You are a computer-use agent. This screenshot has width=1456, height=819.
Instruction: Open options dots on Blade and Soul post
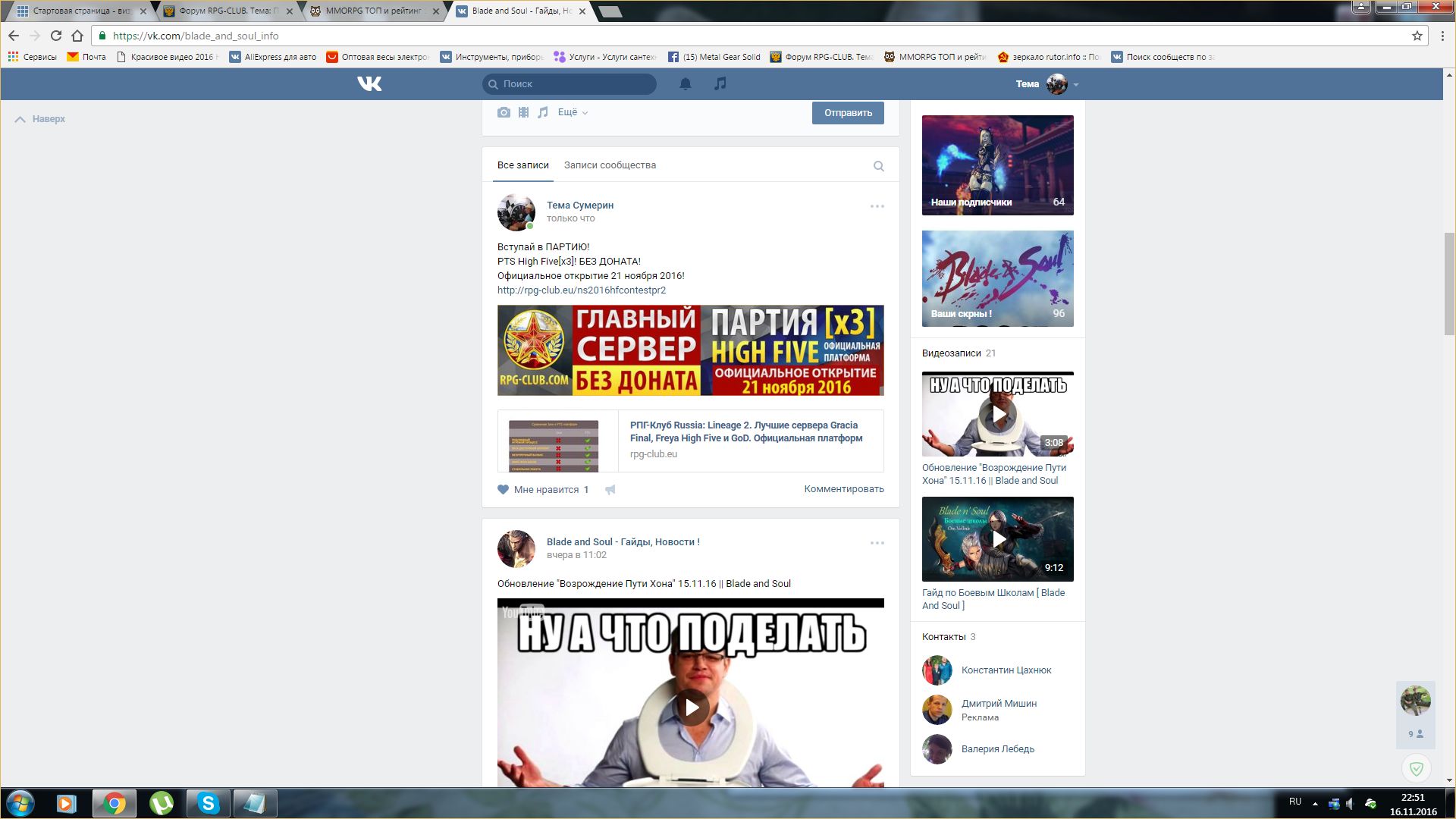click(877, 543)
